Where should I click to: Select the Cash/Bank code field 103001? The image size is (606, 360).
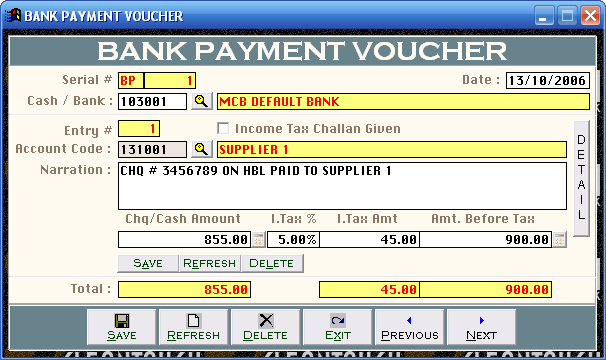click(152, 101)
